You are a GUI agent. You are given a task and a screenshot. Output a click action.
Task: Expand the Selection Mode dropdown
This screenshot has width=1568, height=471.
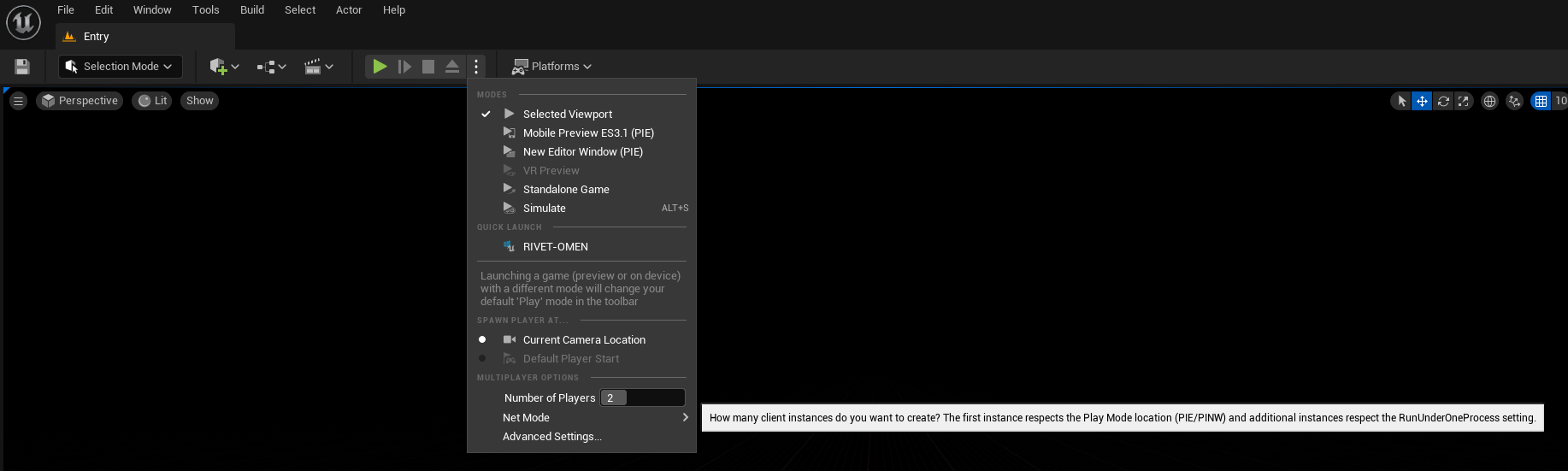pos(121,67)
